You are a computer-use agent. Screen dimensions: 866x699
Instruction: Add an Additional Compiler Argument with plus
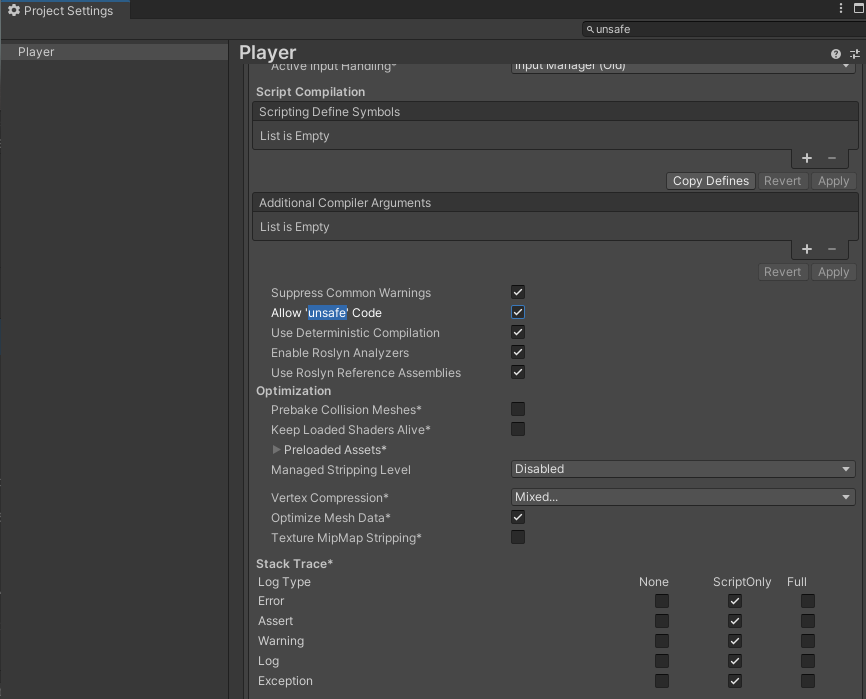tap(807, 249)
